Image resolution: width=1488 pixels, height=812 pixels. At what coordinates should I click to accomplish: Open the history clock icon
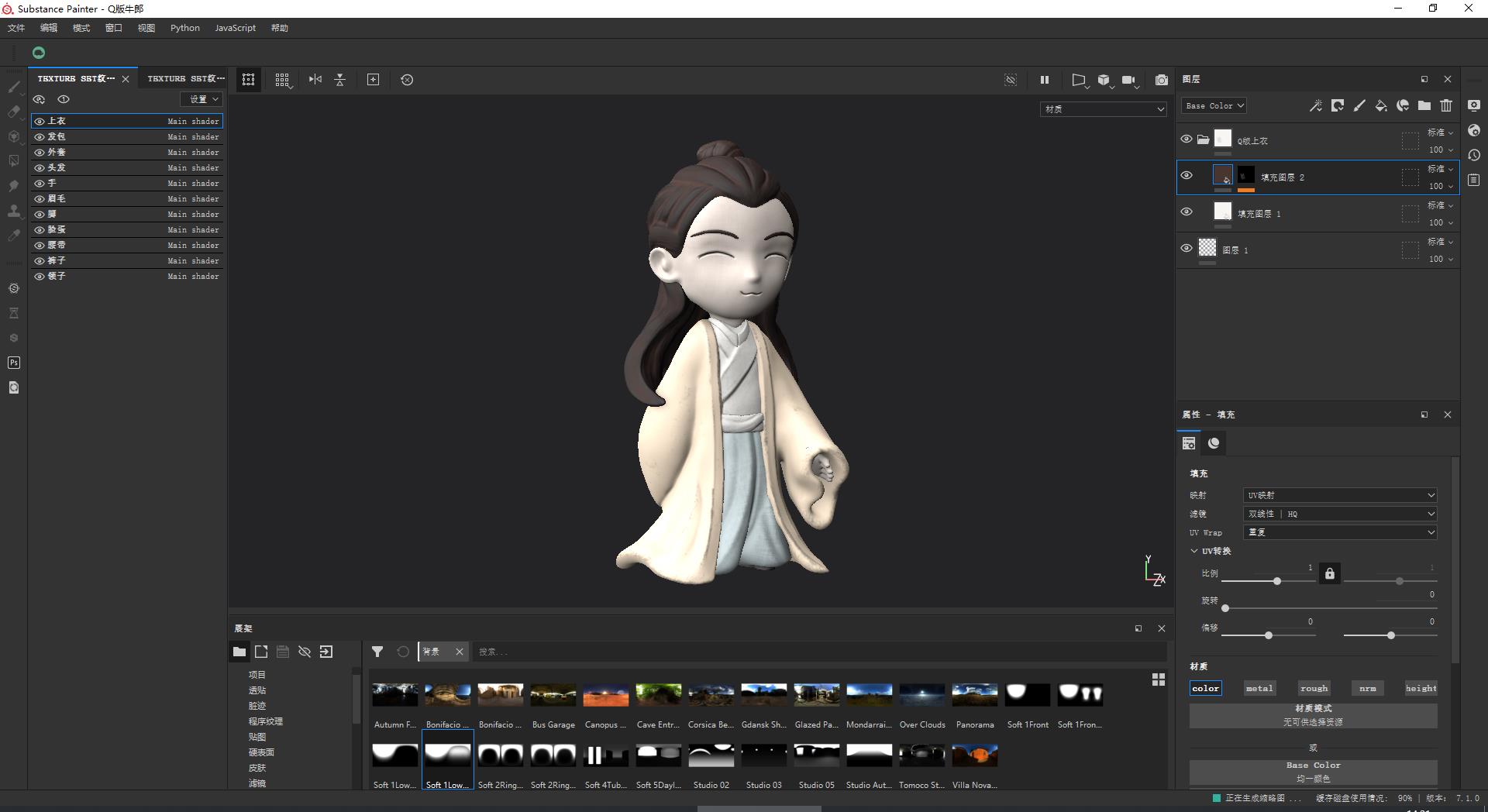tap(1474, 155)
